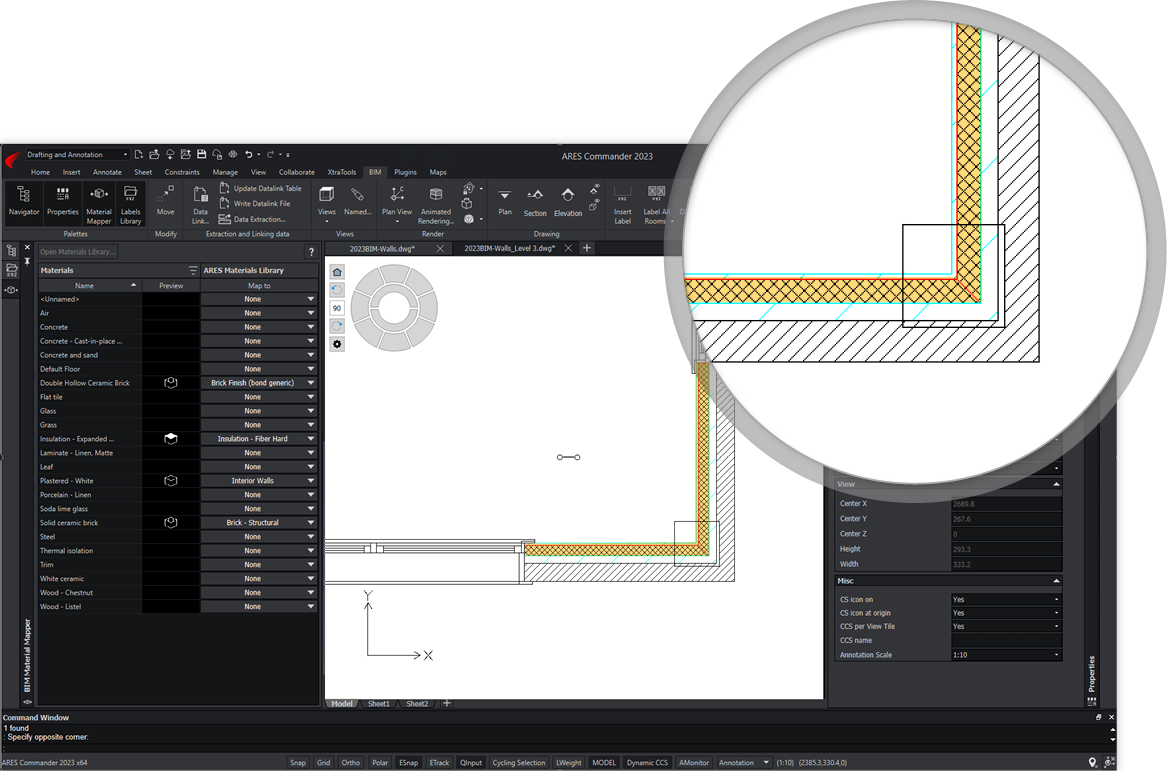Click Label All Rooms
The image size is (1167, 771).
(656, 204)
